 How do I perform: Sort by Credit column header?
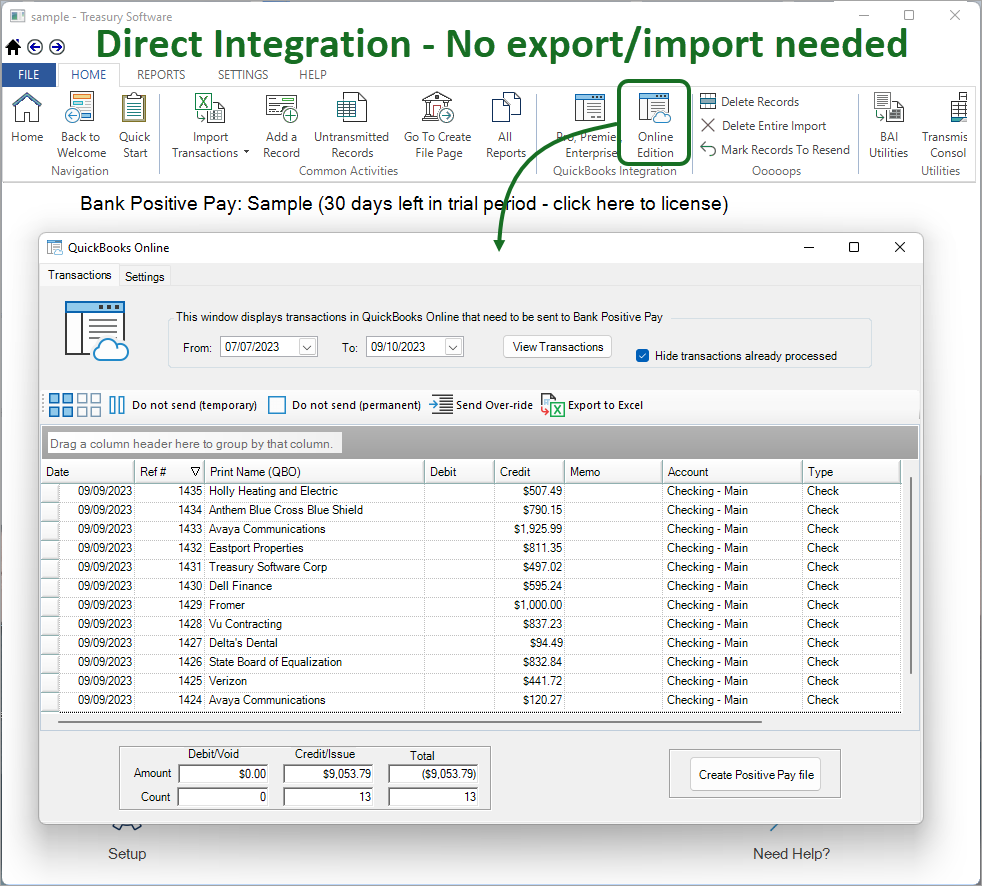529,472
